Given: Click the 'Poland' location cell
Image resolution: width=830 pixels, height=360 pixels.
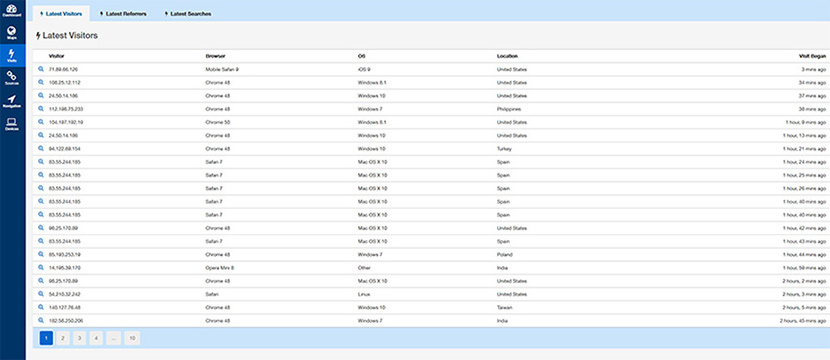Looking at the screenshot, I should click(504, 255).
